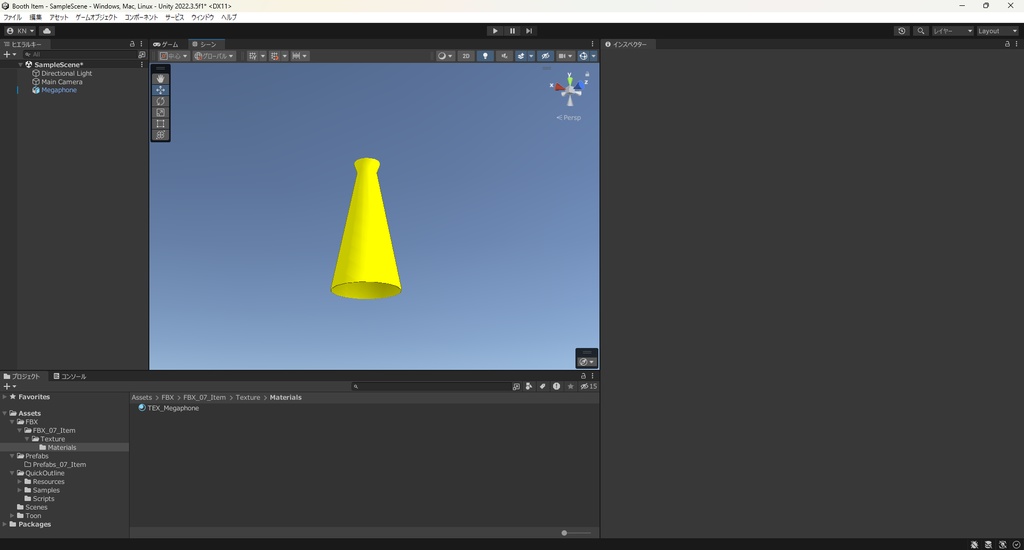Open the draw mode shading dropdown
Viewport: 1024px width, 550px height.
[x=445, y=56]
